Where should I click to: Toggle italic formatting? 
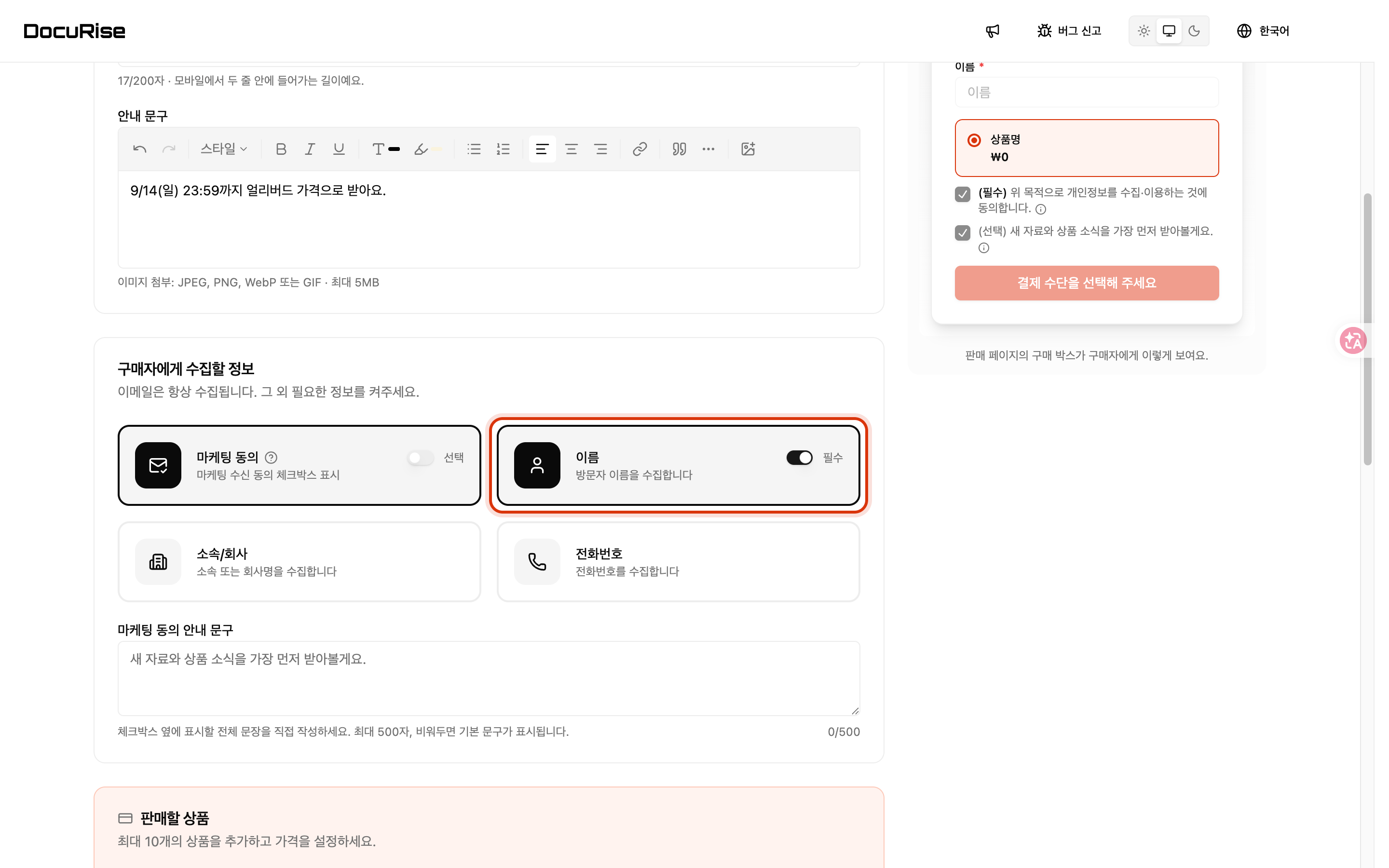tap(310, 149)
